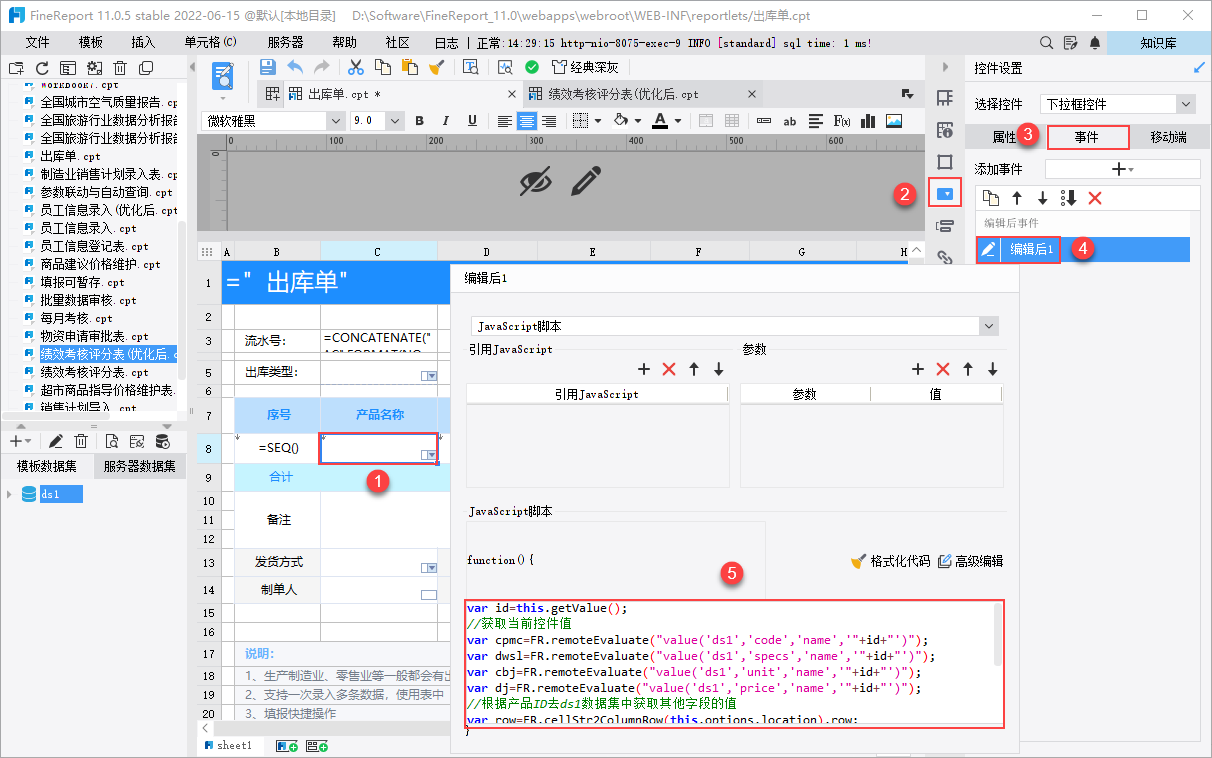Click the Save icon in the toolbar
1212x758 pixels.
click(268, 67)
